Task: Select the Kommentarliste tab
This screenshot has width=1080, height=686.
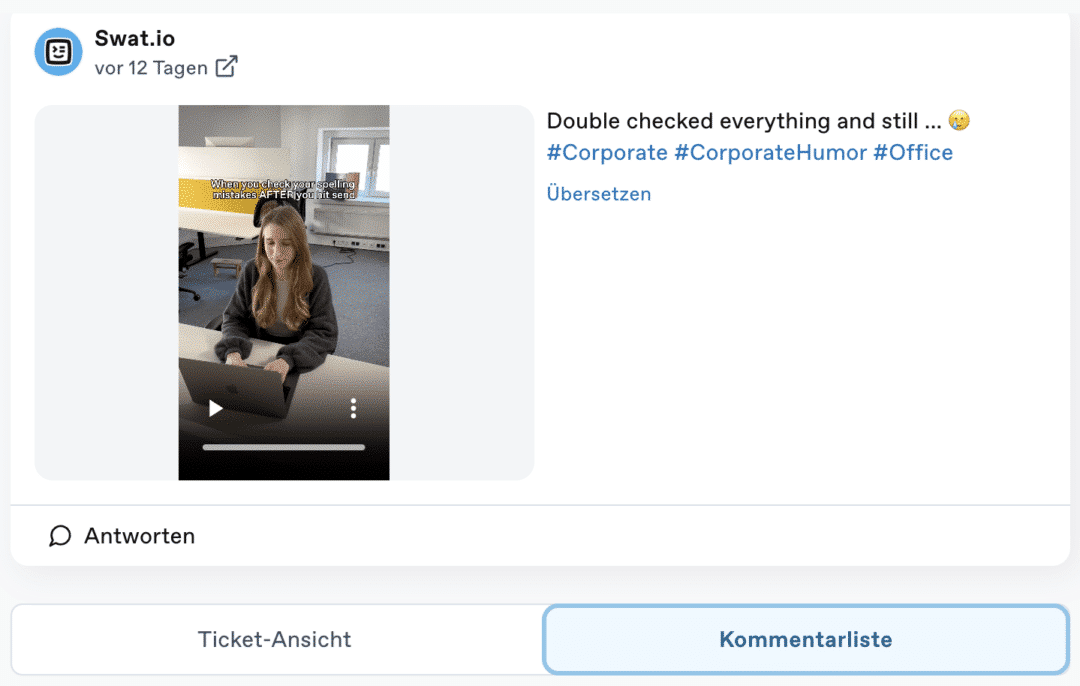Action: (805, 639)
